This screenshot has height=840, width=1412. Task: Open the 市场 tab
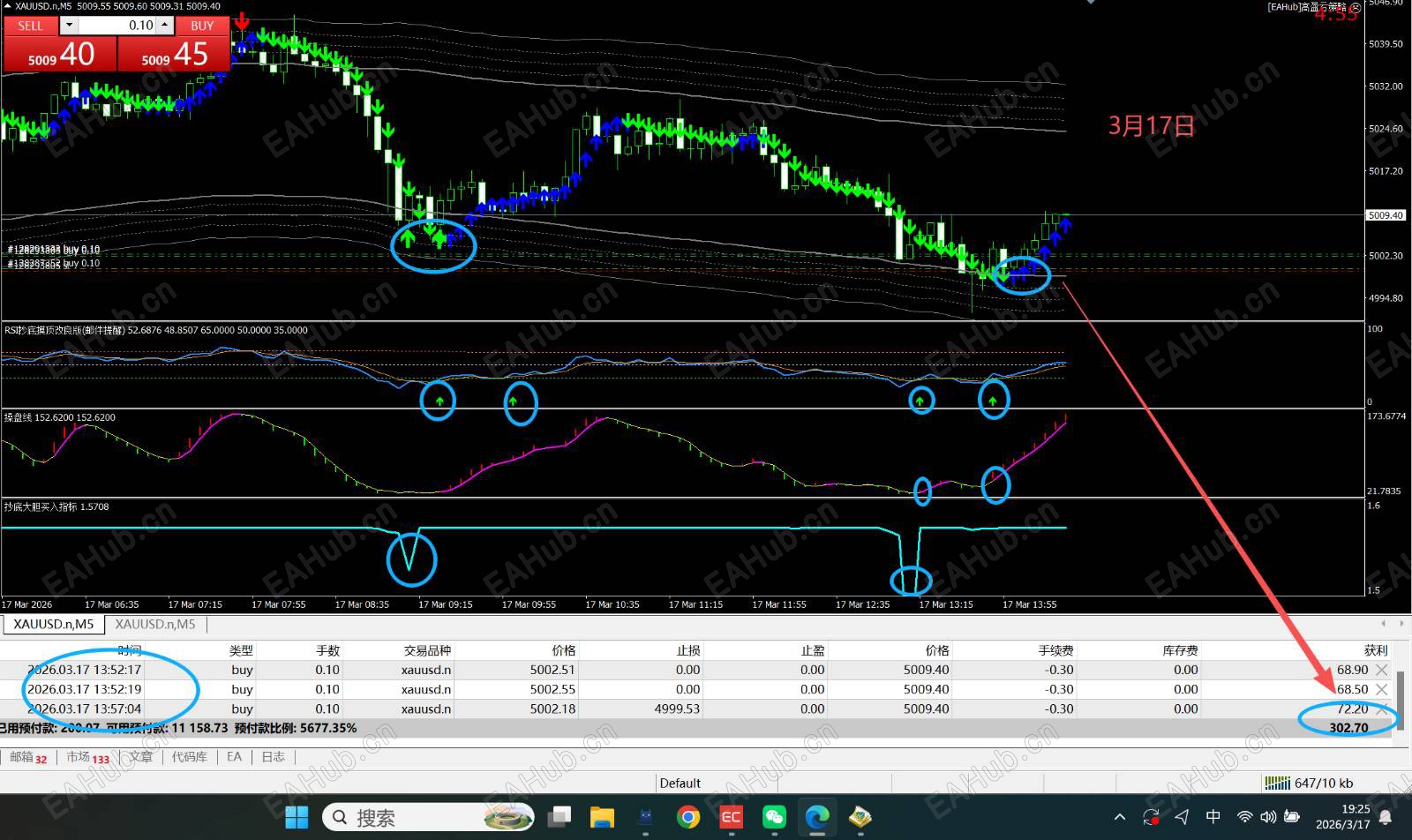click(x=87, y=757)
